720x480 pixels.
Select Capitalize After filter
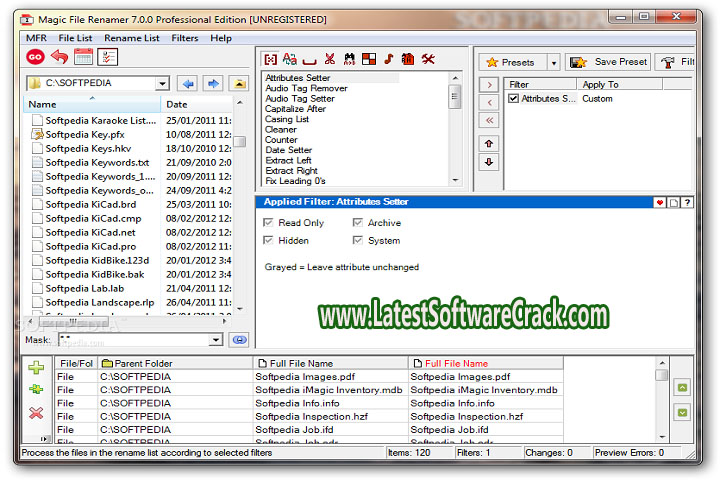click(x=295, y=109)
